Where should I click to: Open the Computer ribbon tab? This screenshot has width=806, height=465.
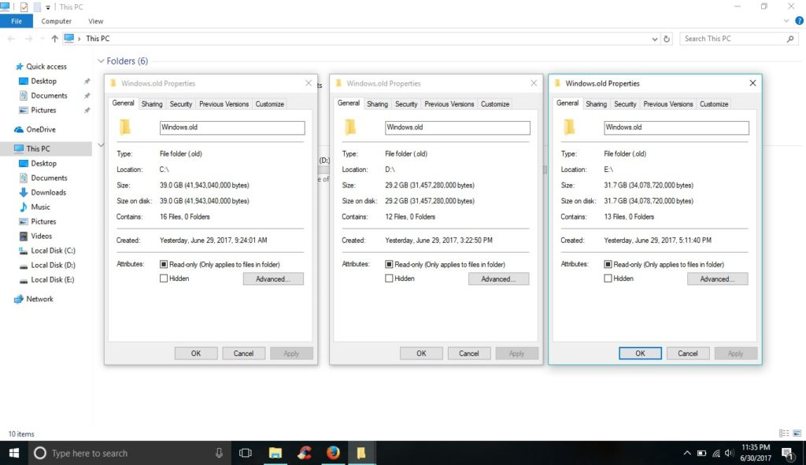point(57,21)
